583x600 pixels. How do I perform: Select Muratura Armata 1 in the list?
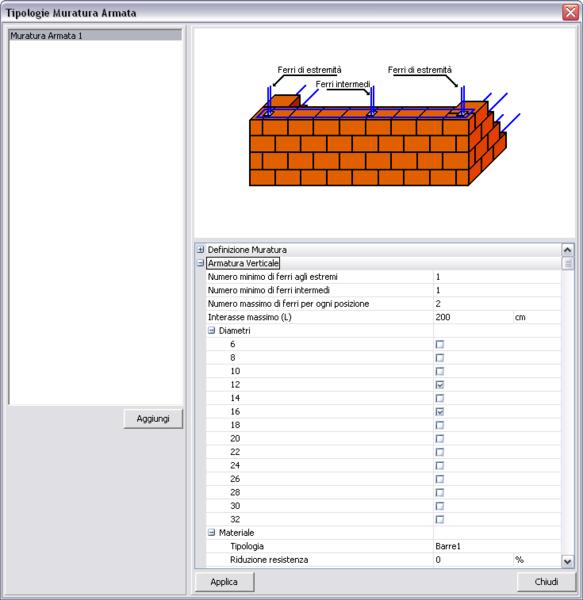click(x=95, y=36)
